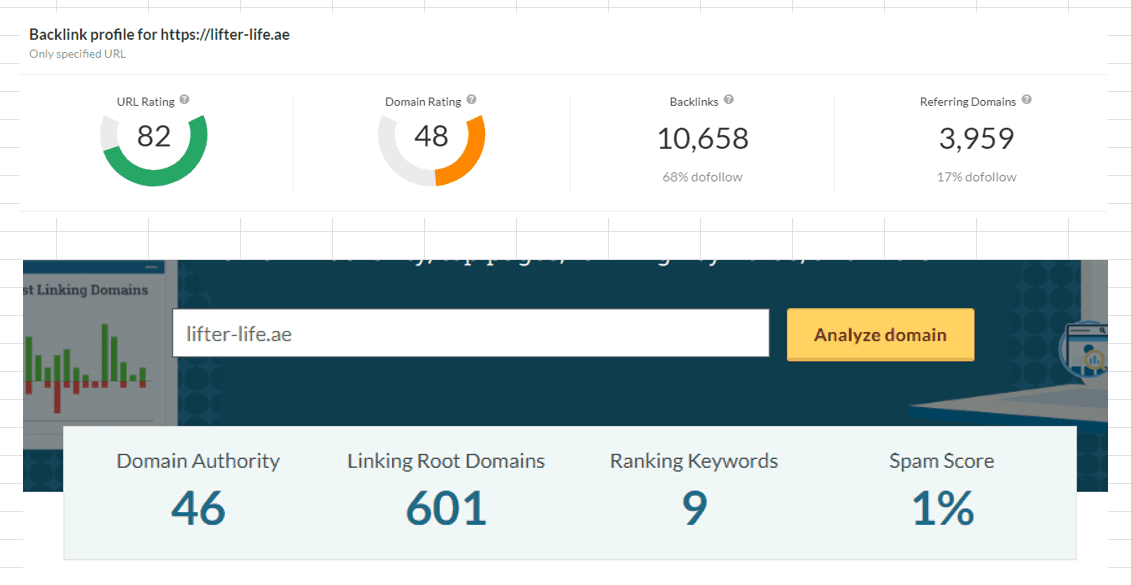Click the Backlink profile heading
Image resolution: width=1131 pixels, height=585 pixels.
[159, 35]
